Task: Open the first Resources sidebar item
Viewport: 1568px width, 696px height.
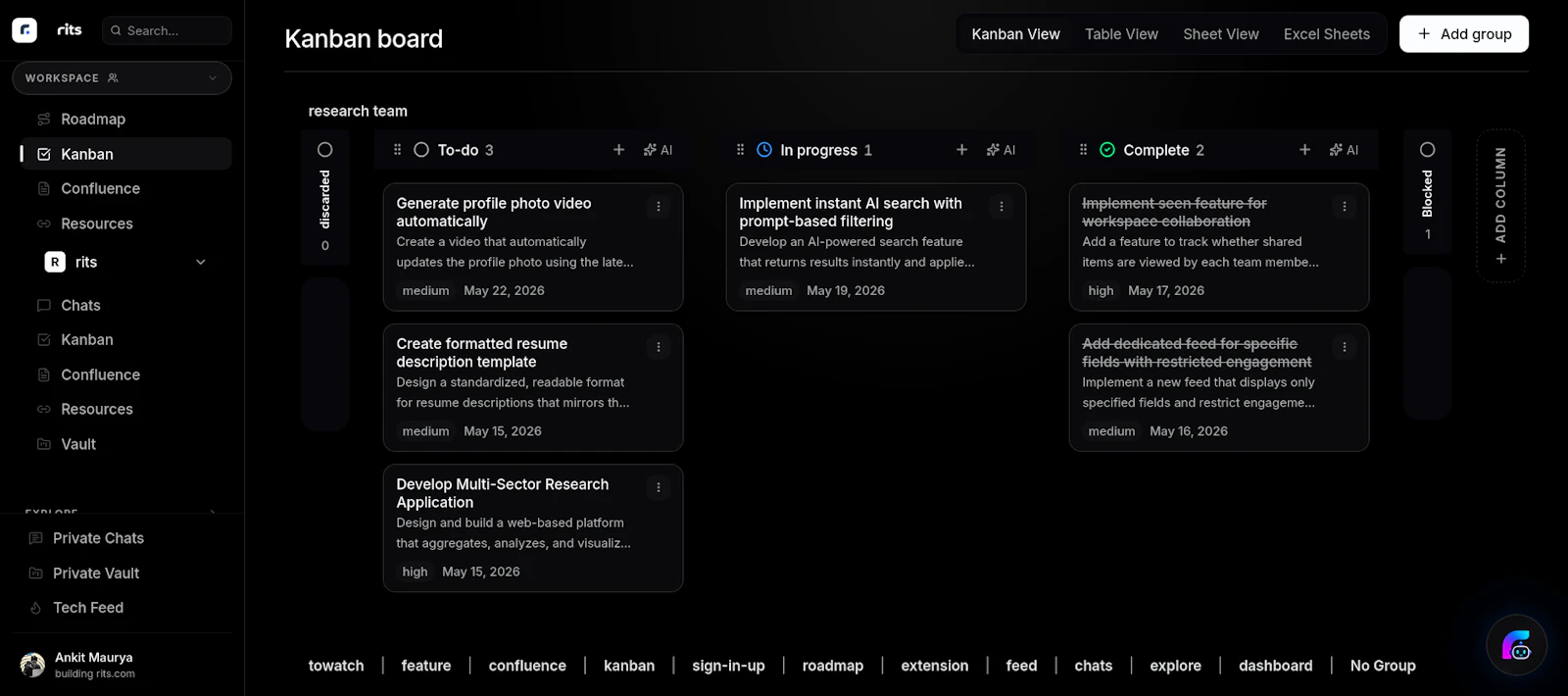Action: coord(125,224)
